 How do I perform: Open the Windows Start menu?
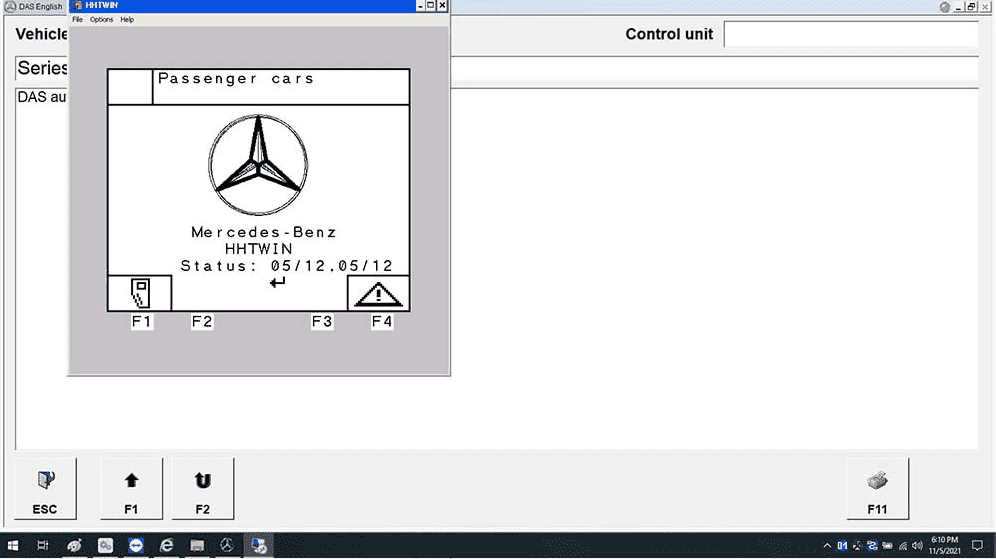click(x=13, y=546)
